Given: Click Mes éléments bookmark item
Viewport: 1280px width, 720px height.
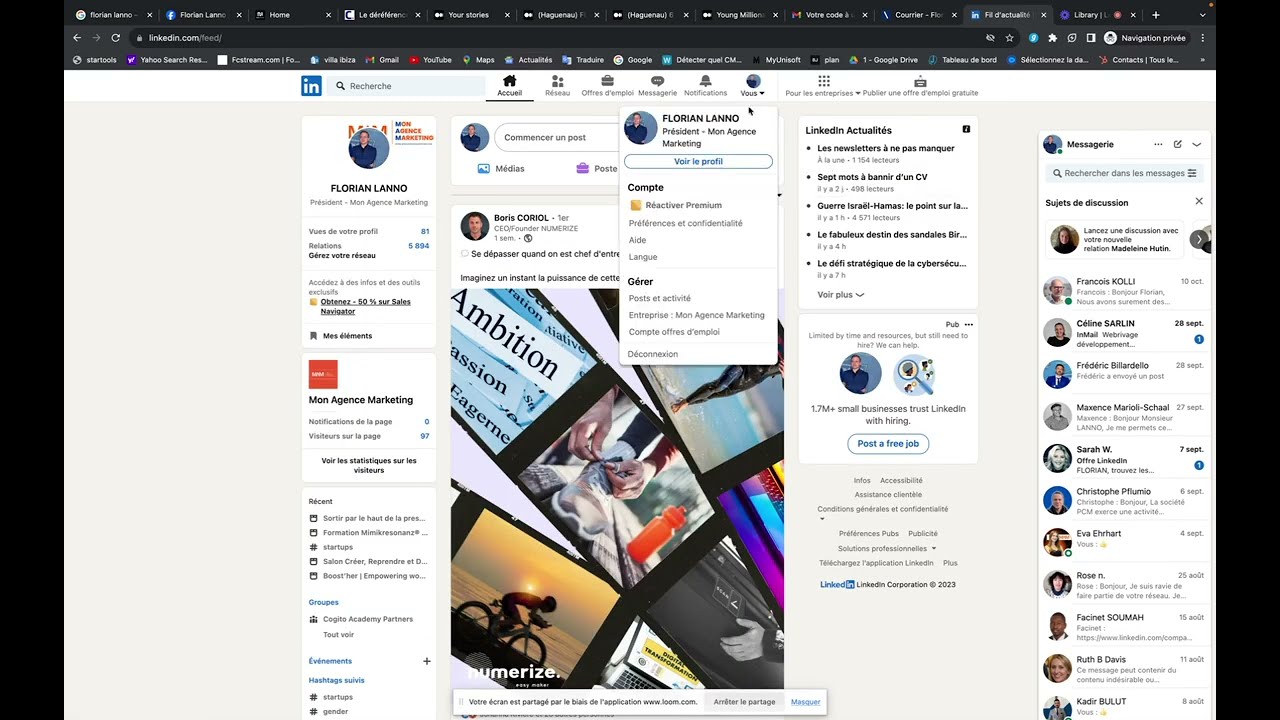Looking at the screenshot, I should pos(340,336).
